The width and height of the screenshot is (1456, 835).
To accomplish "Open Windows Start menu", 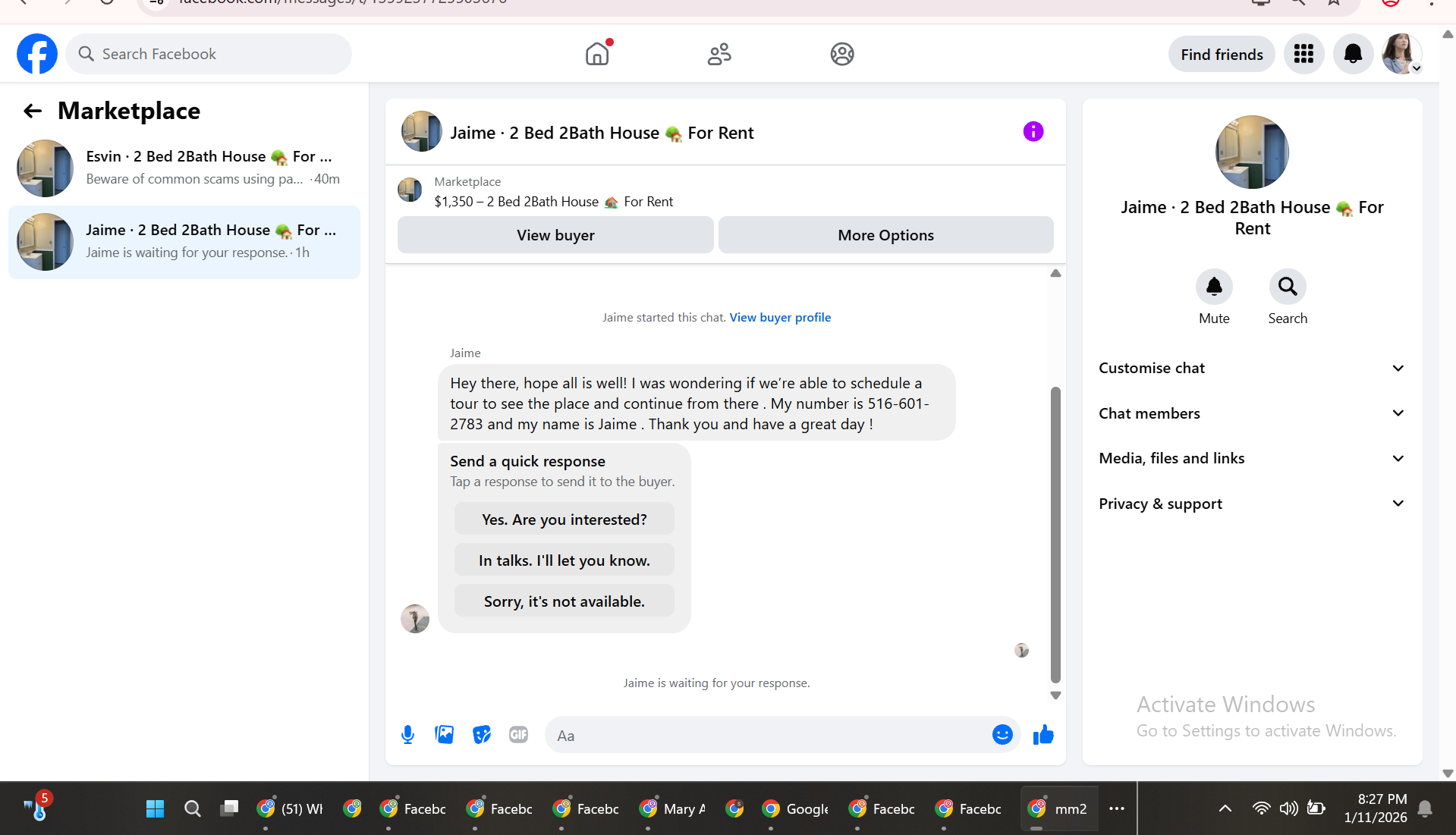I will pos(155,808).
